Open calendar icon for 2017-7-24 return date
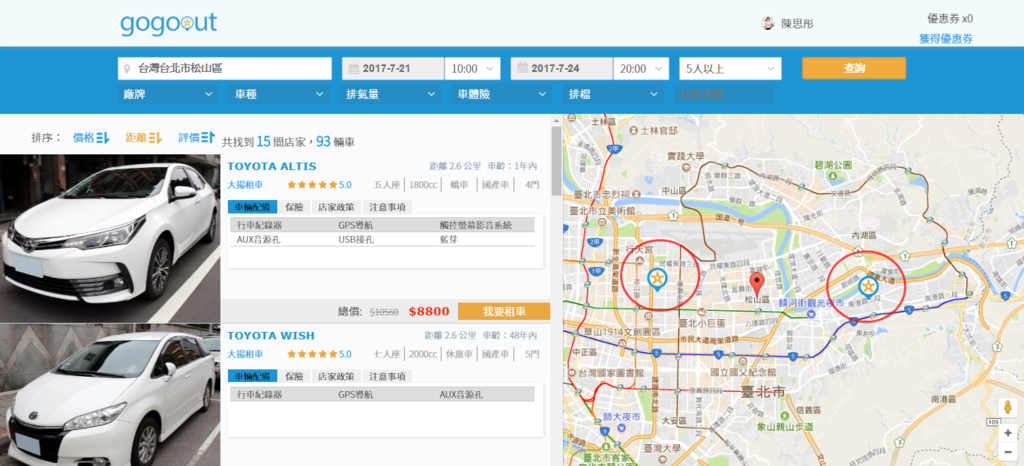This screenshot has height=466, width=1024. tap(522, 69)
